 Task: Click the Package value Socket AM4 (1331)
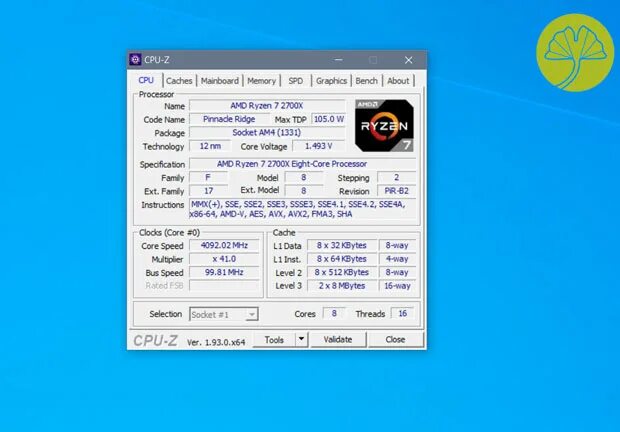pyautogui.click(x=267, y=132)
